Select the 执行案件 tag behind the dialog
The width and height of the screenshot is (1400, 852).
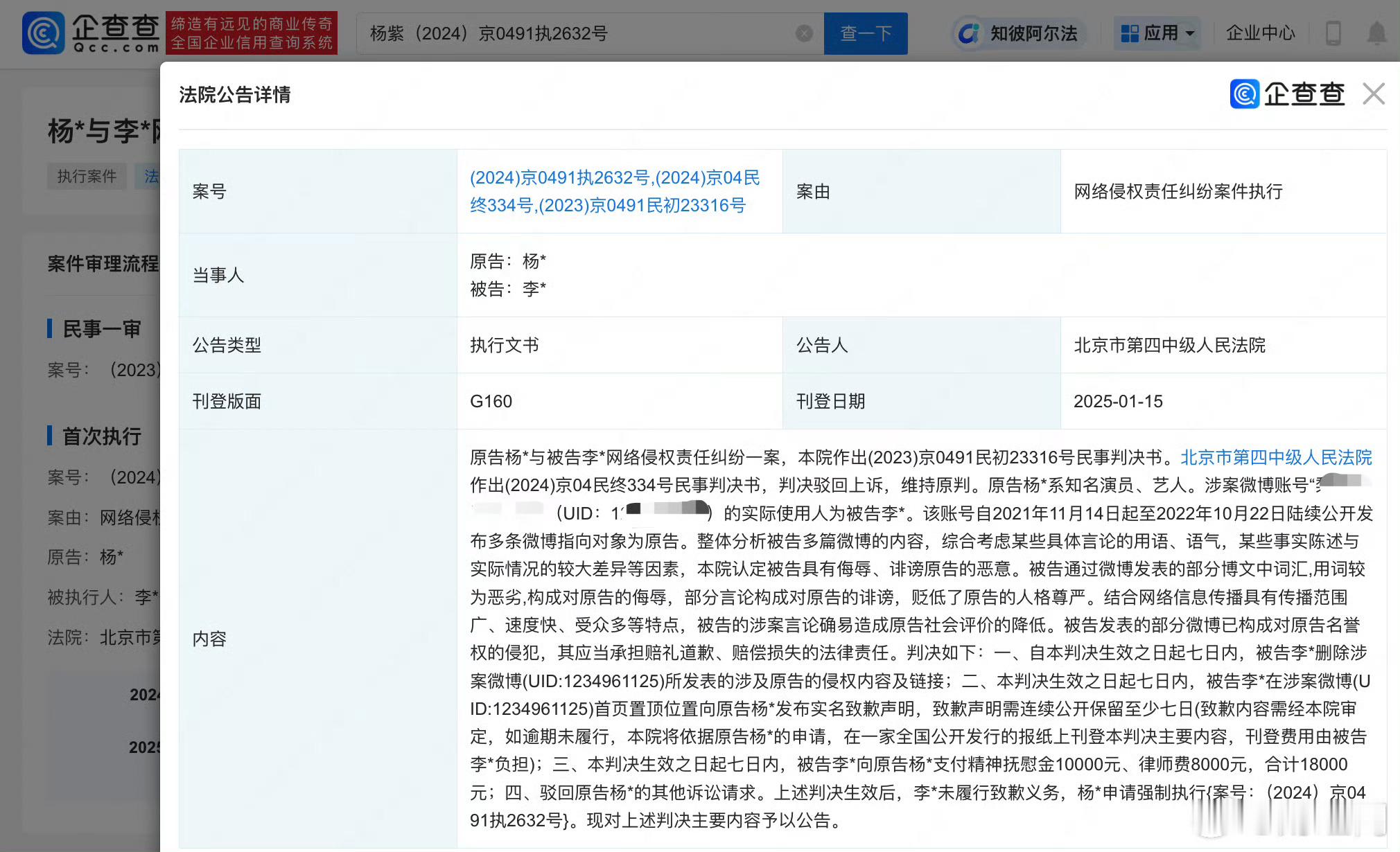(87, 177)
